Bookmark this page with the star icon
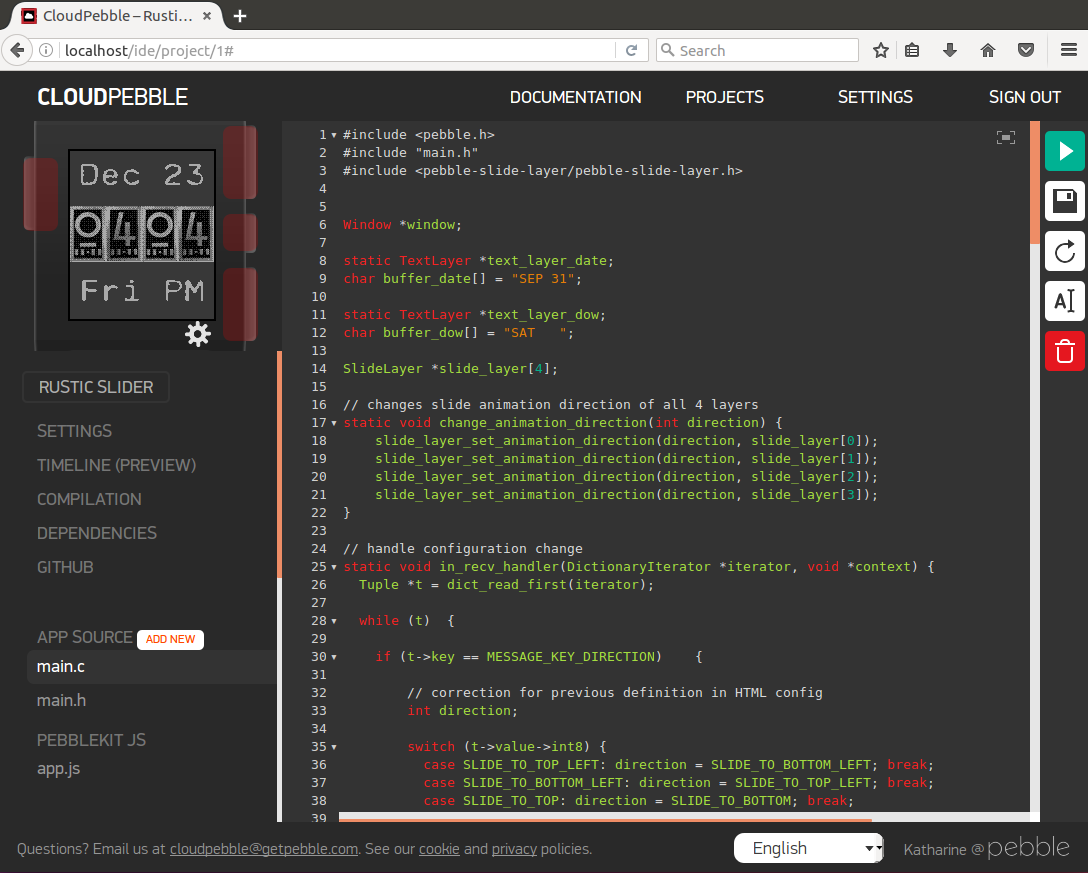This screenshot has width=1088, height=873. (x=881, y=50)
